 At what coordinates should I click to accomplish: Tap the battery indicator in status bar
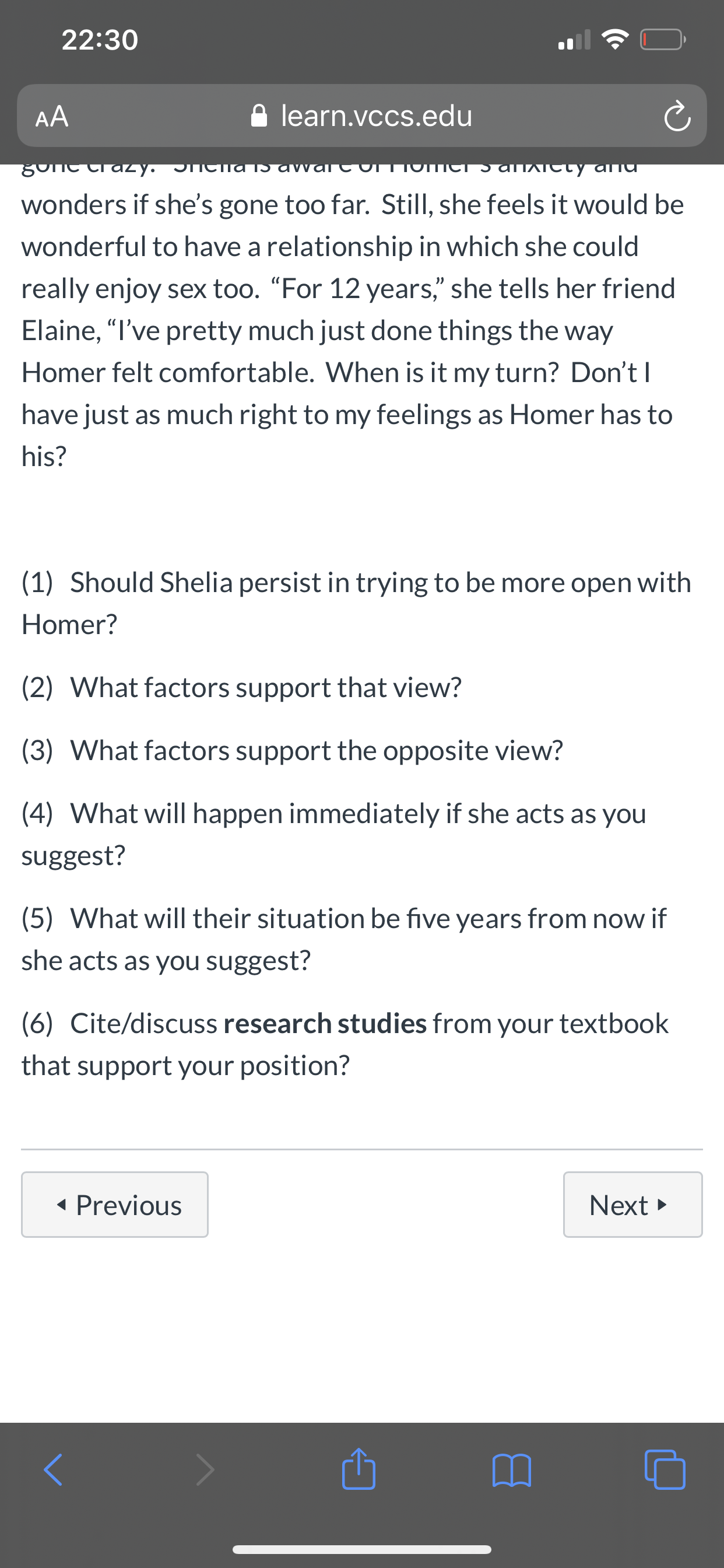(663, 40)
